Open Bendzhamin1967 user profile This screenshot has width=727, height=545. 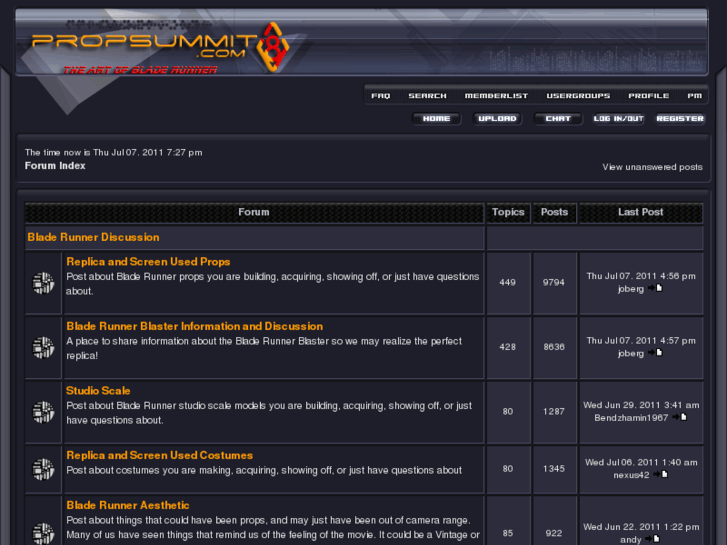631,418
